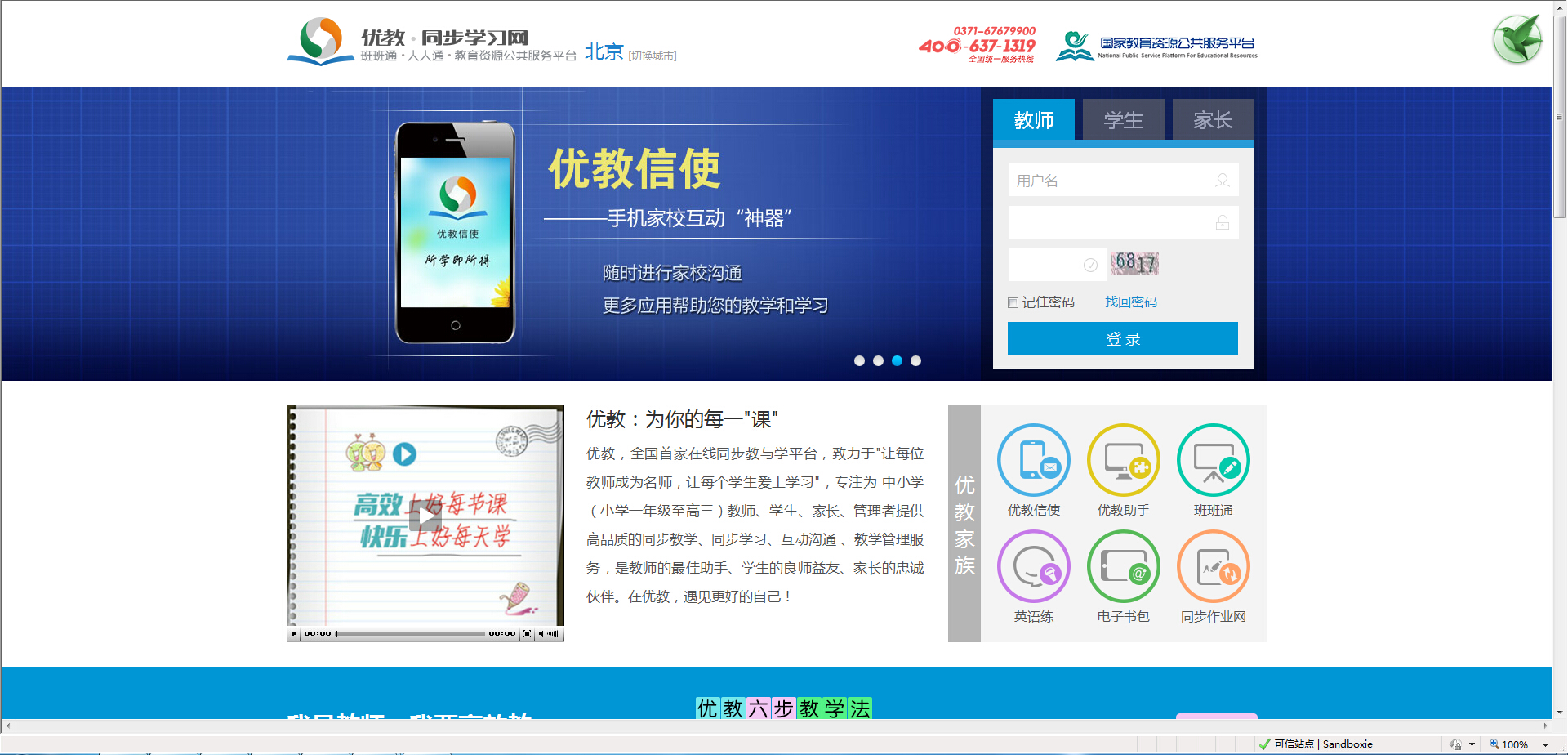Viewport: 1568px width, 755px height.
Task: Expand the protected mode status dropdown arrow
Action: tap(1472, 744)
